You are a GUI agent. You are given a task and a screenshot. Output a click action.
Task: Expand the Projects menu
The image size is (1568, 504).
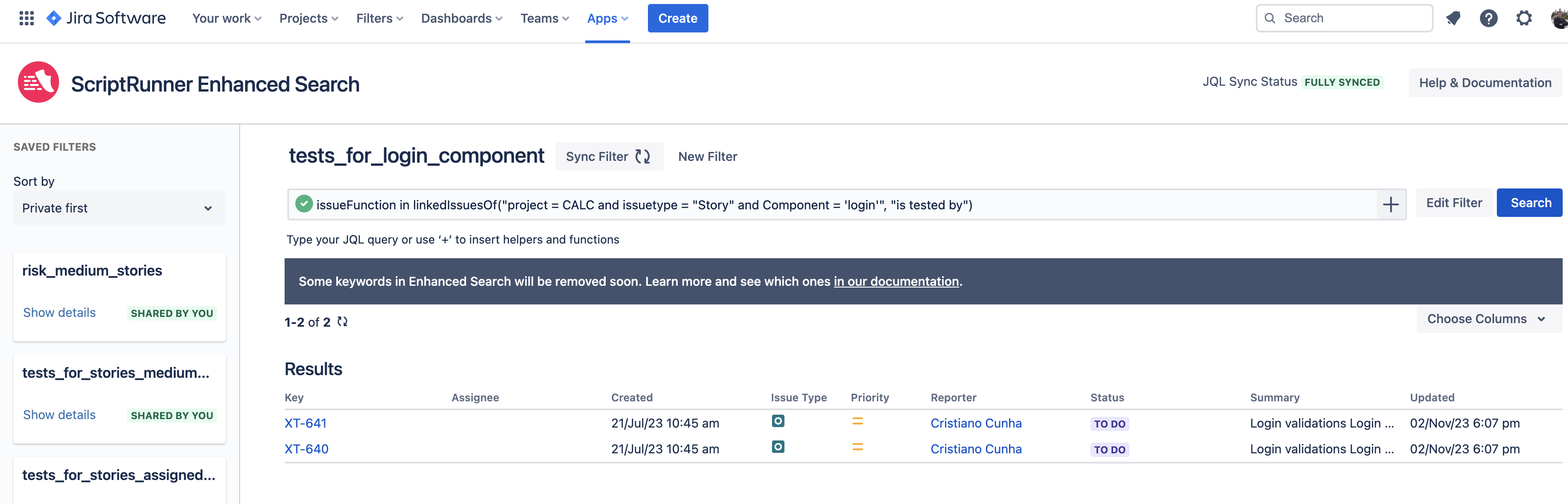[x=309, y=18]
